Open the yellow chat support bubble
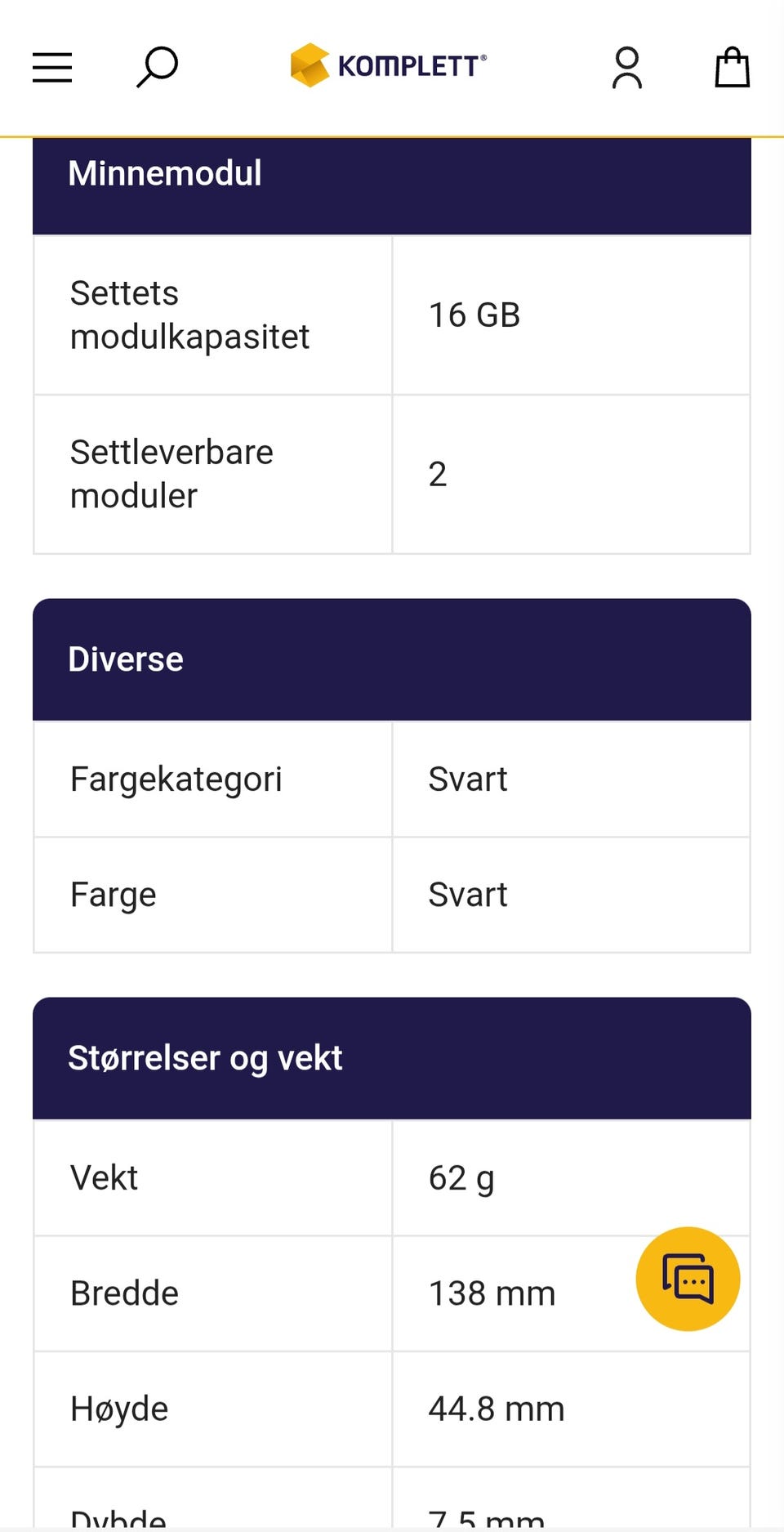 point(688,1279)
